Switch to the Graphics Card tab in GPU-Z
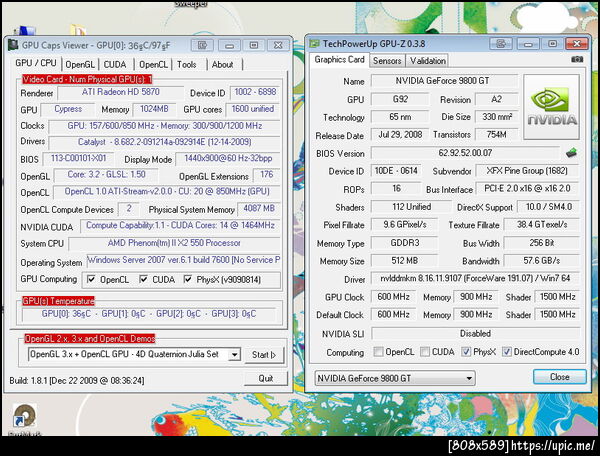Image resolution: width=600 pixels, height=456 pixels. click(339, 60)
